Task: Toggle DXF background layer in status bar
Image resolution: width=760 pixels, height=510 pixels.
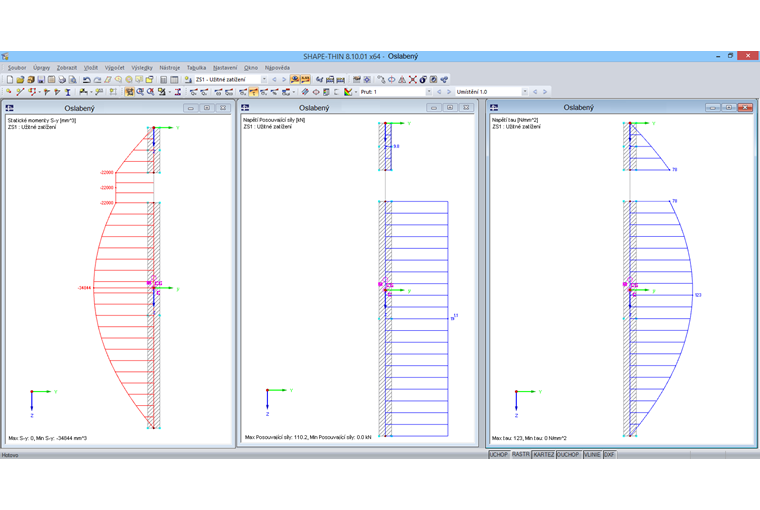Action: [x=609, y=455]
